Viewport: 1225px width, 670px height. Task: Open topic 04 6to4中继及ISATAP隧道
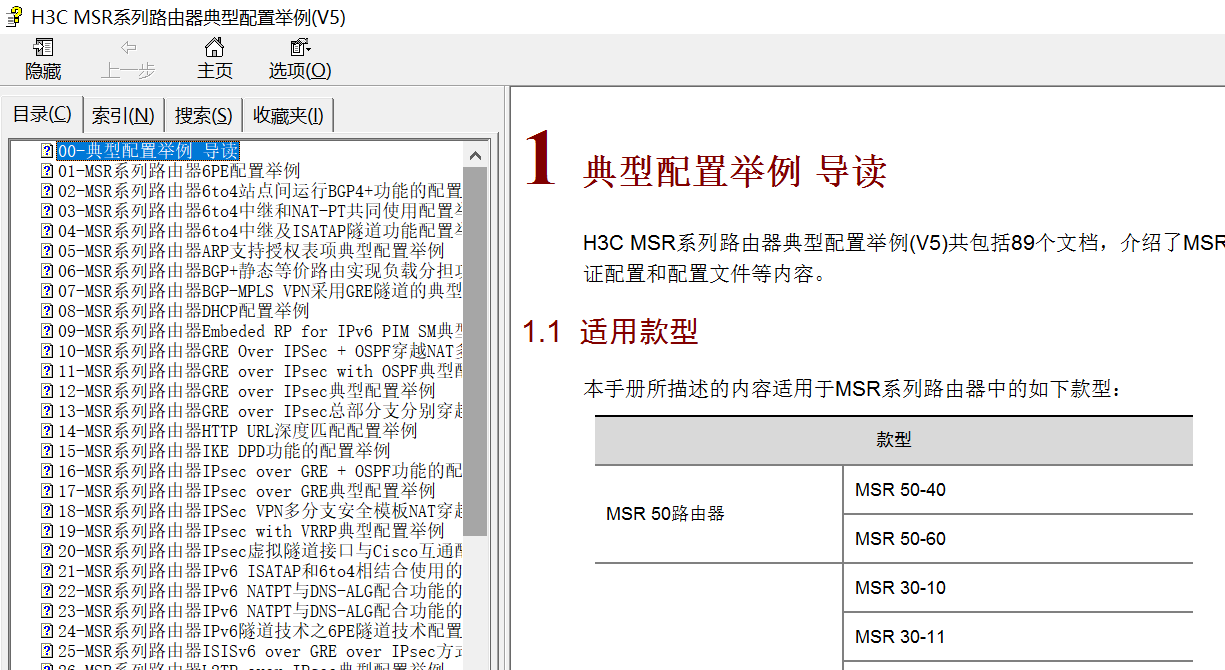tap(259, 231)
